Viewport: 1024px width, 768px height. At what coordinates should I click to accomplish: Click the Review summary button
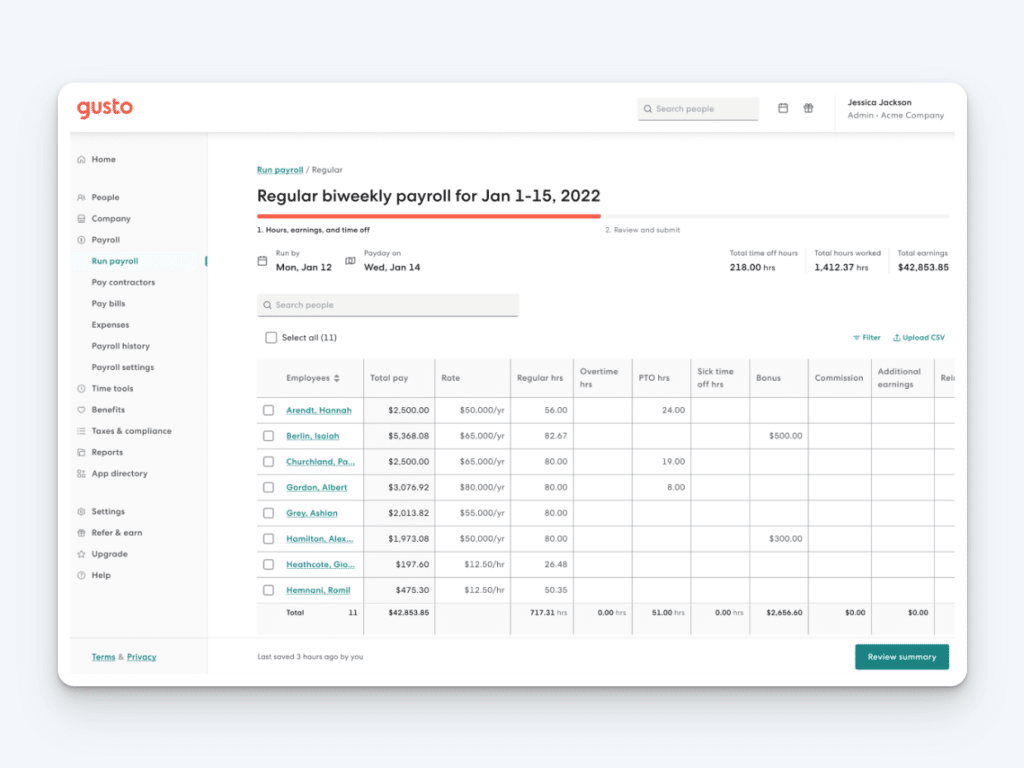pyautogui.click(x=902, y=657)
